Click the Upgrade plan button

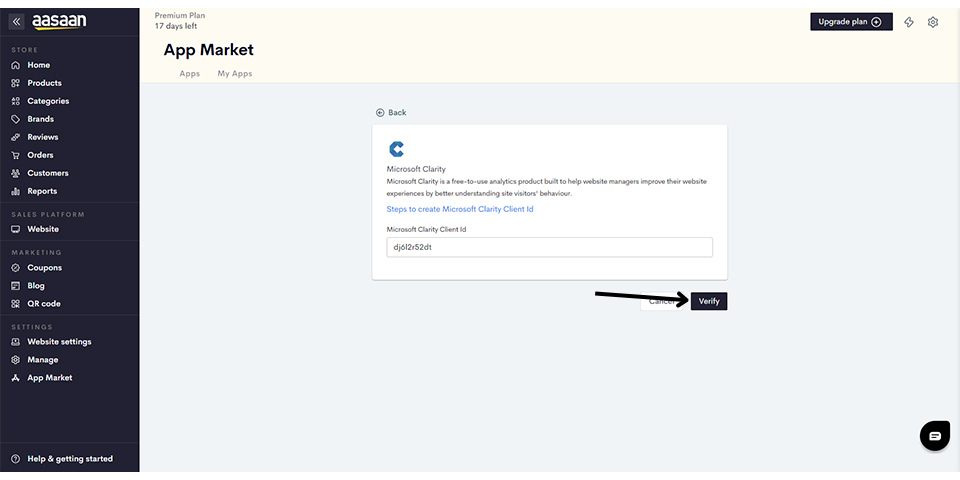(850, 22)
